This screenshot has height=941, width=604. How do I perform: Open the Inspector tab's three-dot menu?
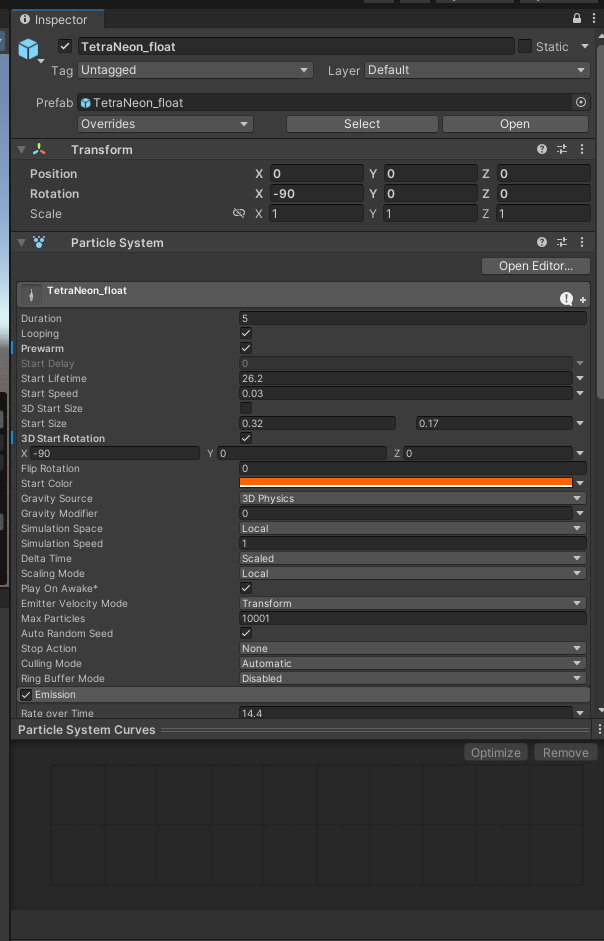pos(592,19)
